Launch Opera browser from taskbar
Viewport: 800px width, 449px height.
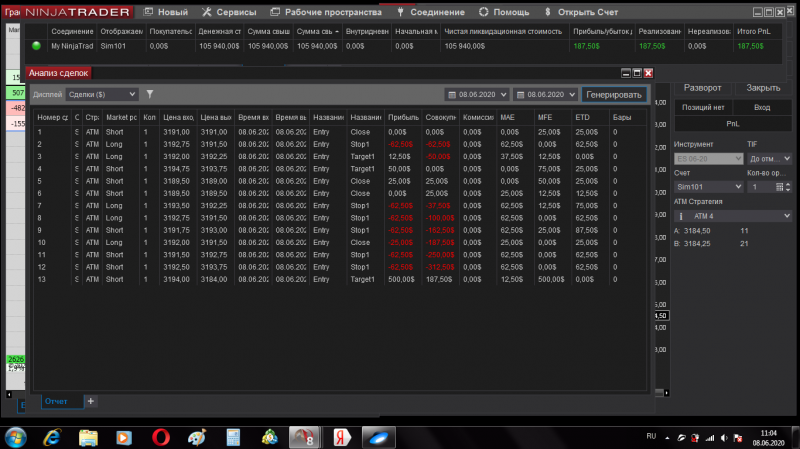click(x=161, y=438)
